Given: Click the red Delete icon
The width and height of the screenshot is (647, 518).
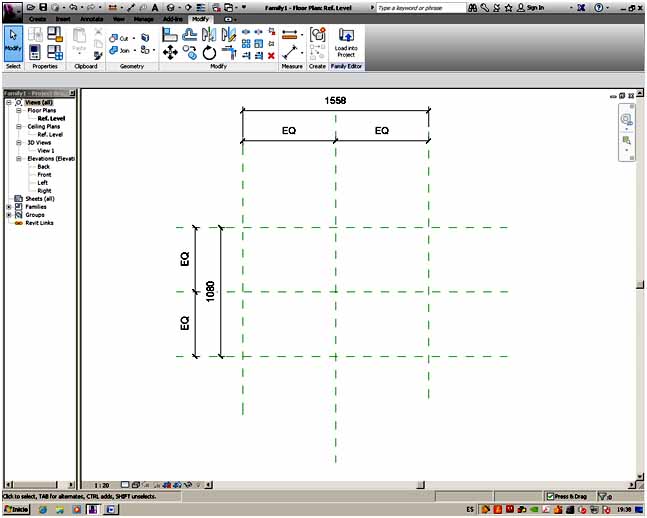Looking at the screenshot, I should point(271,56).
